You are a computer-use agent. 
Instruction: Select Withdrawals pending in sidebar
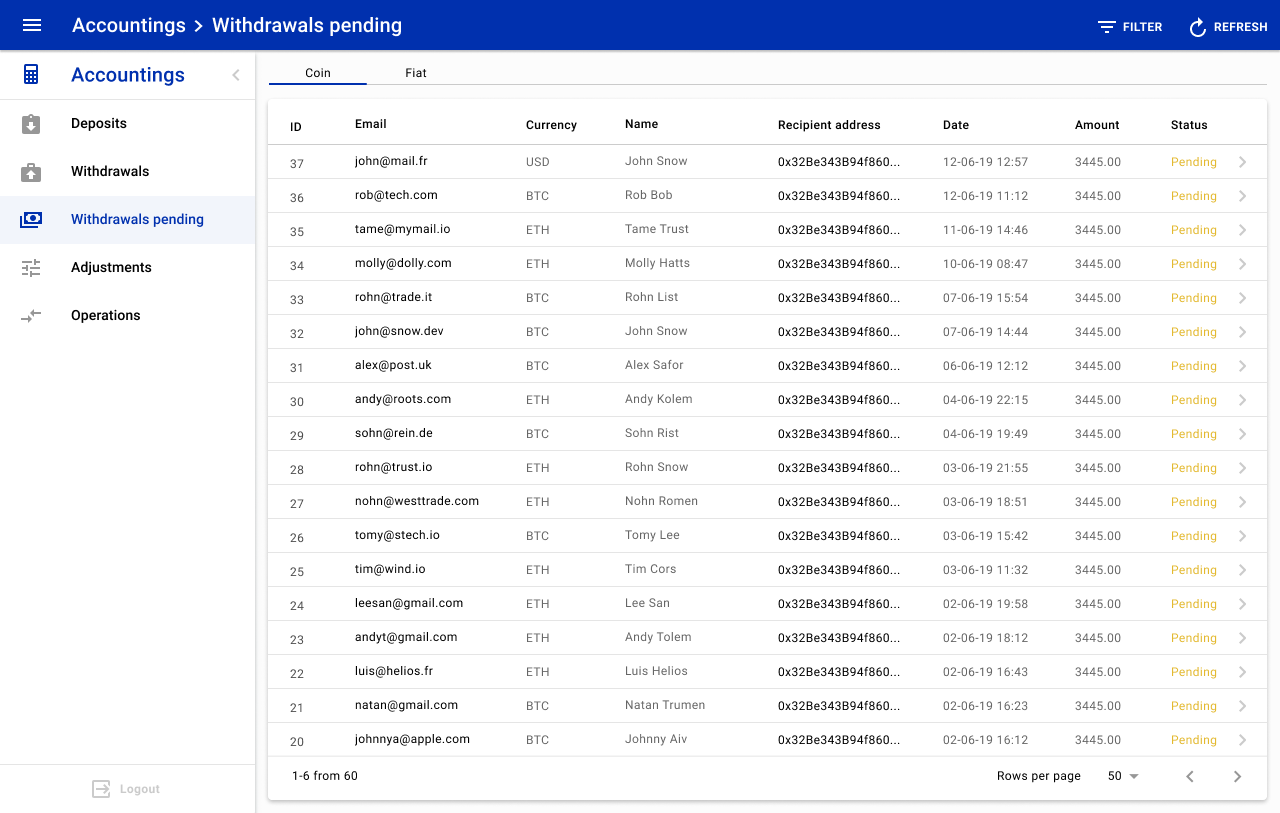127,220
